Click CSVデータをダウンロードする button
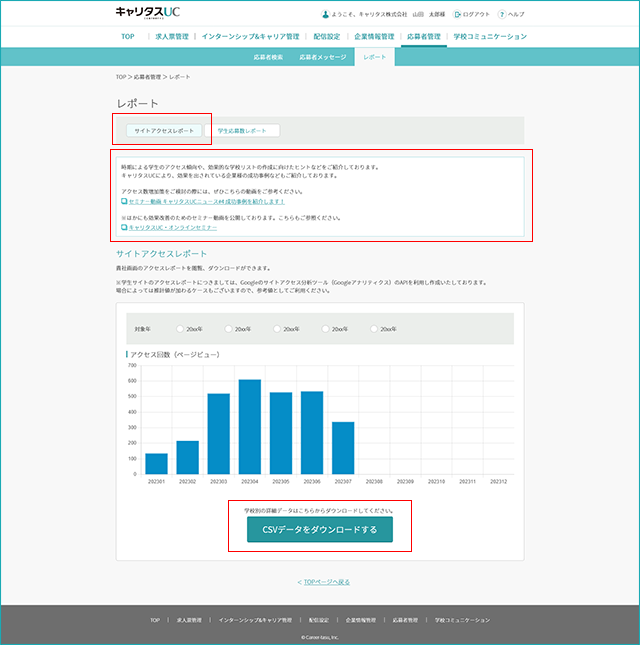The height and width of the screenshot is (645, 640). point(320,529)
